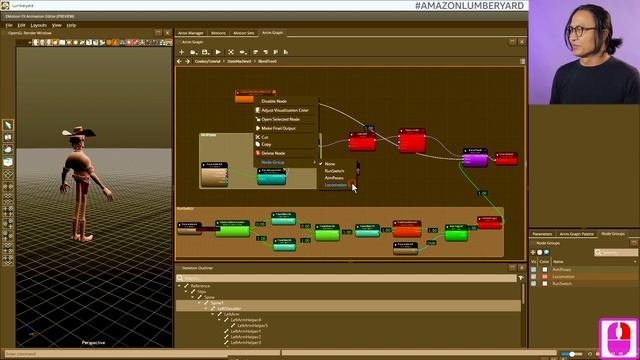640x360 pixels.
Task: Toggle visibility checkbox for RunSwitch group
Action: [x=533, y=284]
